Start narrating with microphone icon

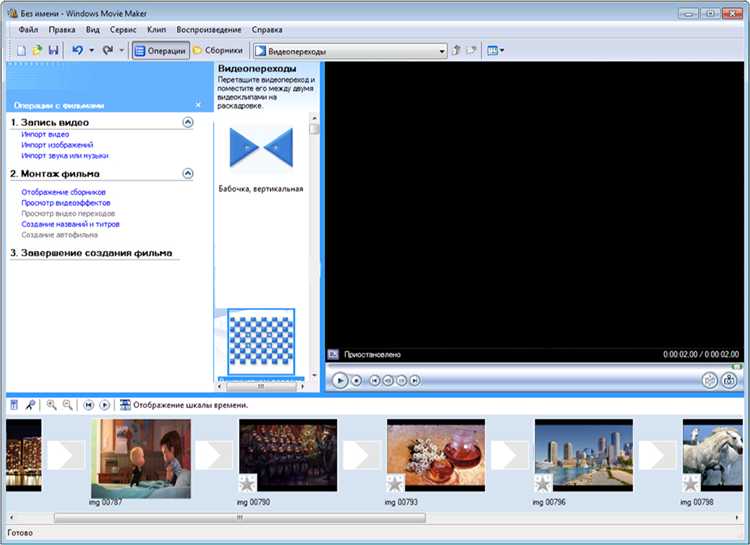30,405
